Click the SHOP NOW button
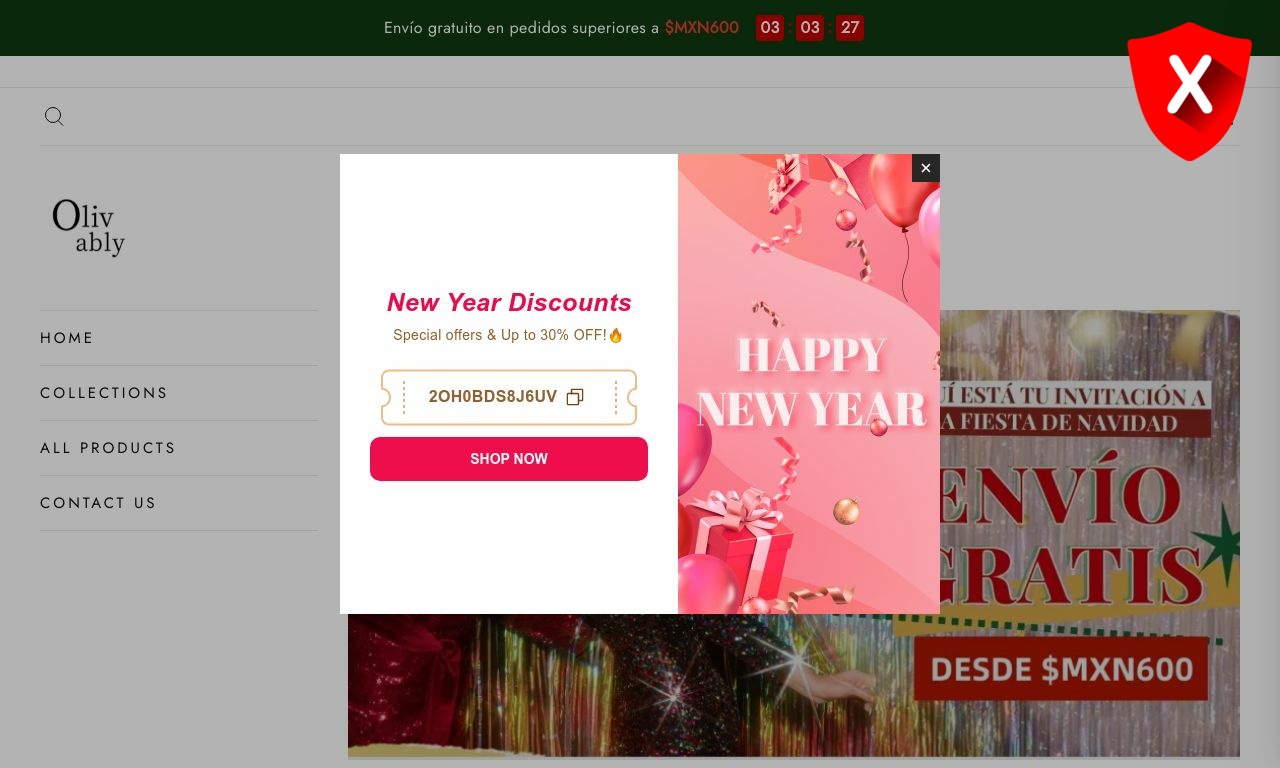This screenshot has height=768, width=1280. pos(509,459)
